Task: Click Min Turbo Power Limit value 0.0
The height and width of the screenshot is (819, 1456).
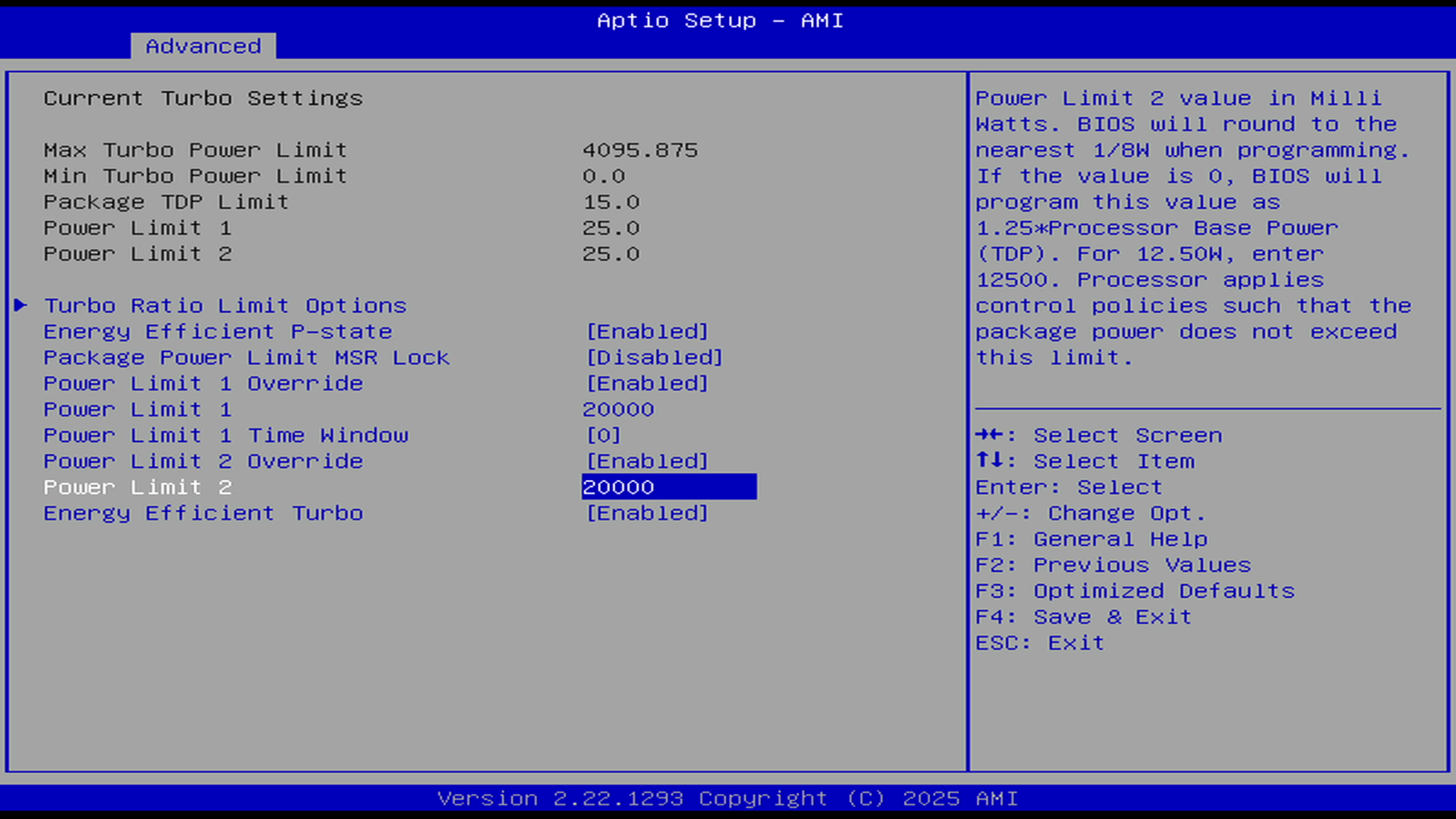Action: pos(604,176)
